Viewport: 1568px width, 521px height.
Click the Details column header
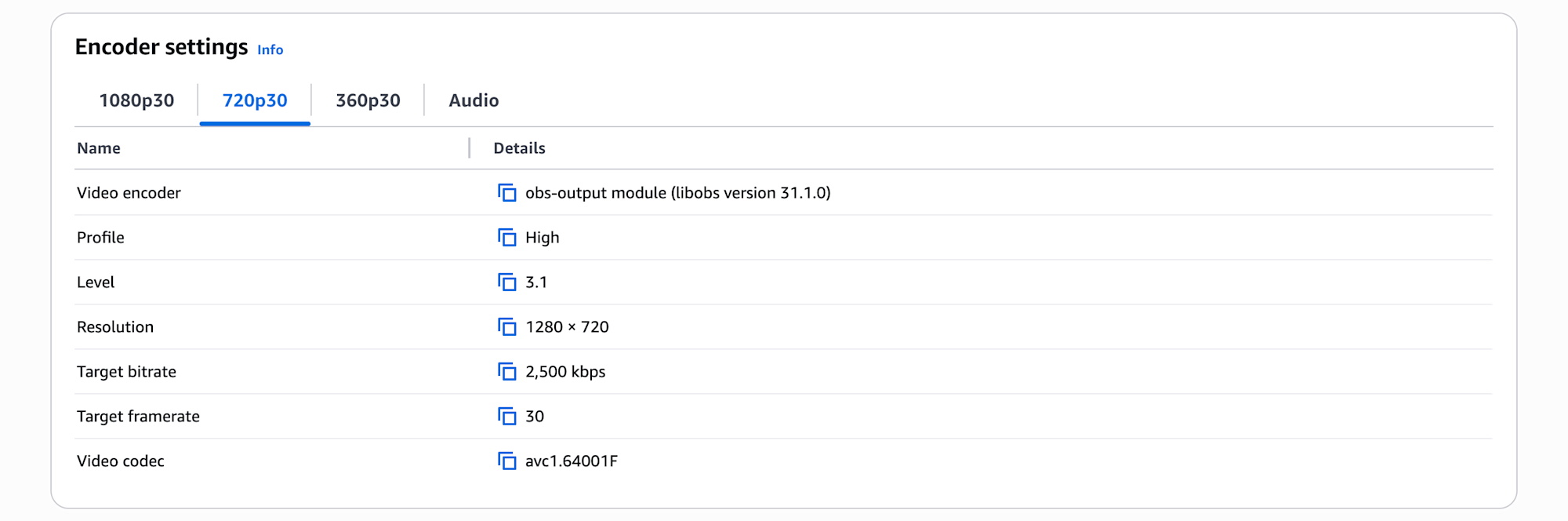(519, 148)
